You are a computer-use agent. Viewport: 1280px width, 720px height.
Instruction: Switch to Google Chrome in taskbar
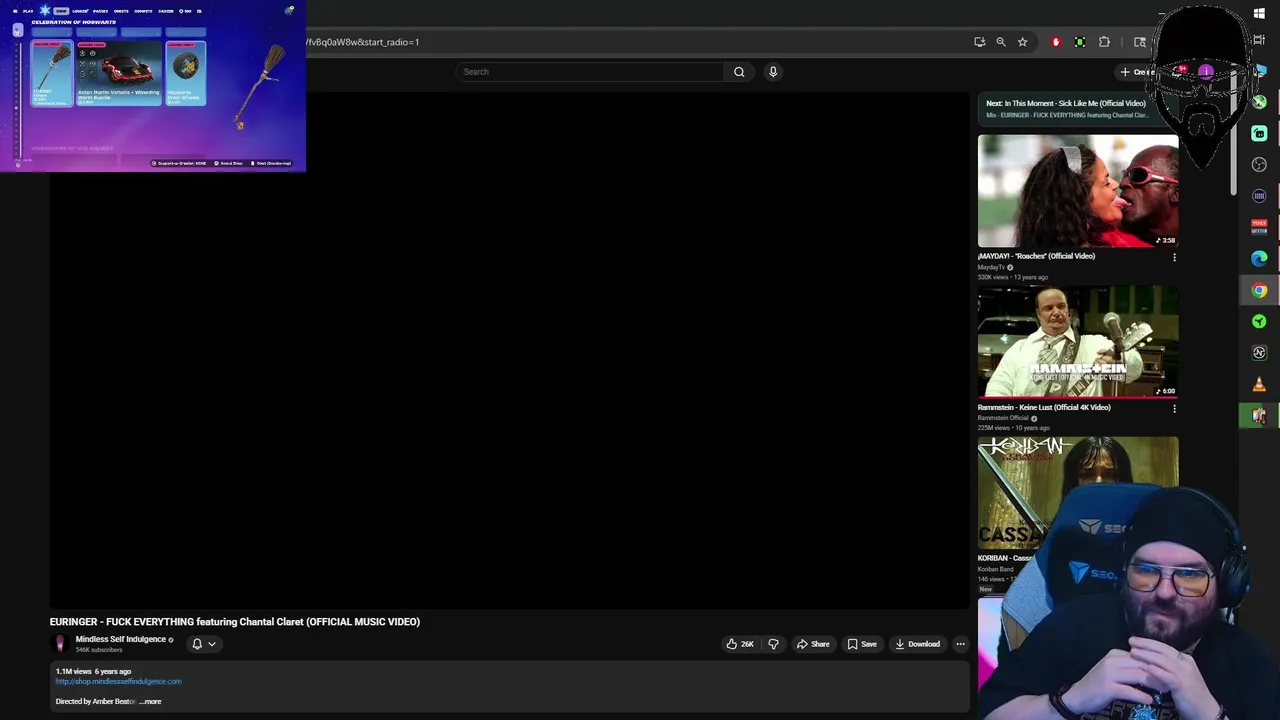pos(1259,290)
